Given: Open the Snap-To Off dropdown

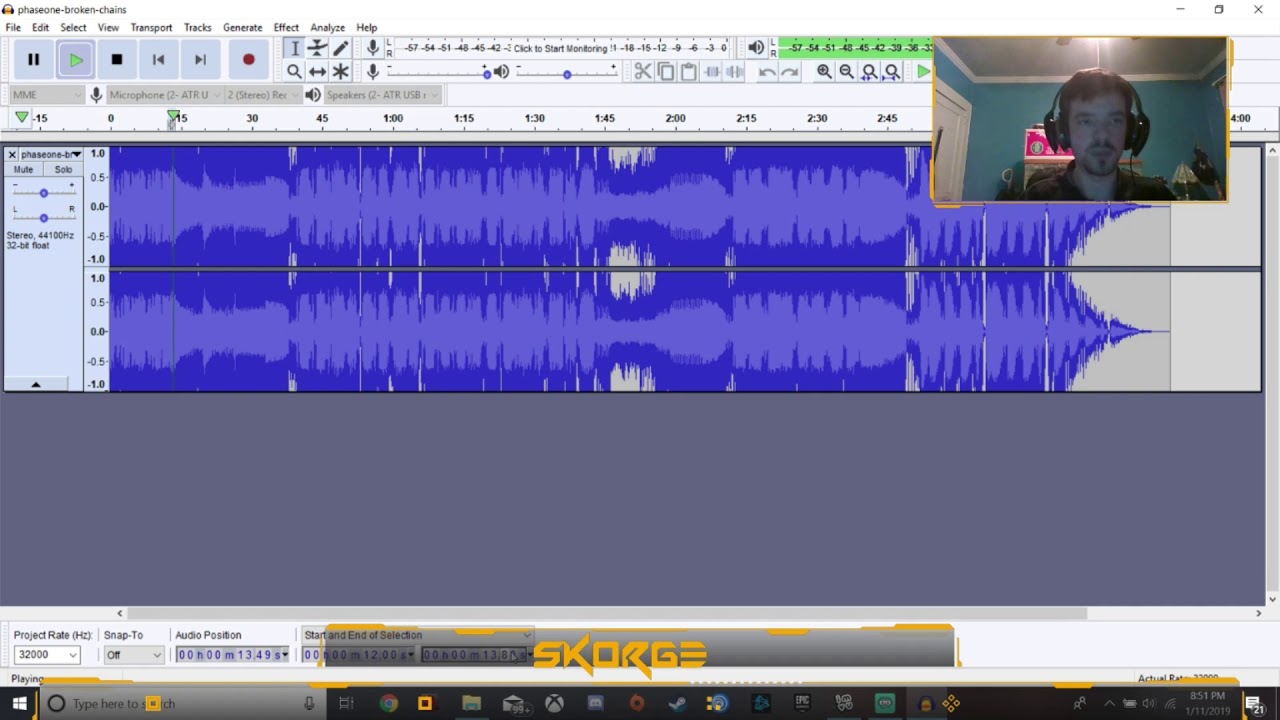Looking at the screenshot, I should click(134, 655).
